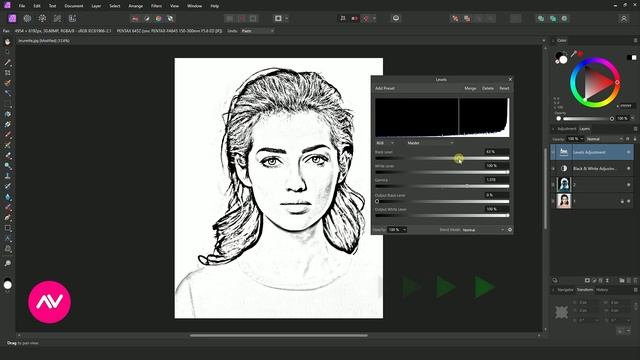Click the account profile icon in toolbar
Viewport: 640px width, 360px height.
624,18
